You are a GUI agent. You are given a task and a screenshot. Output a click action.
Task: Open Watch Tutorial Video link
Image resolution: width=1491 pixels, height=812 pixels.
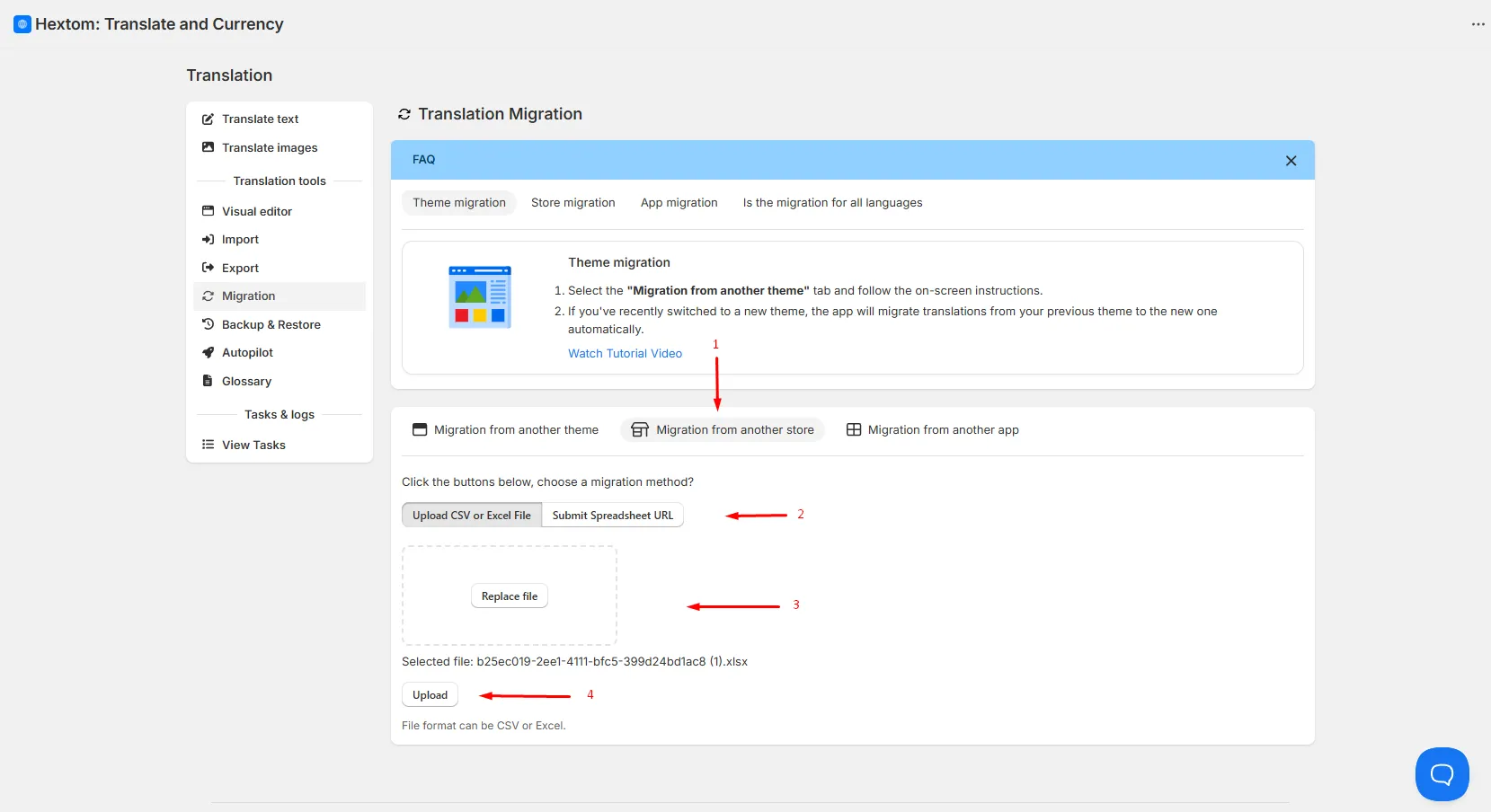[x=625, y=354]
